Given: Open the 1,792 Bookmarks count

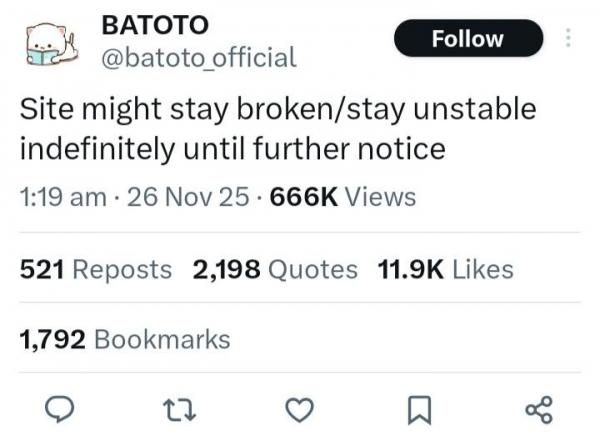Looking at the screenshot, I should tap(125, 340).
